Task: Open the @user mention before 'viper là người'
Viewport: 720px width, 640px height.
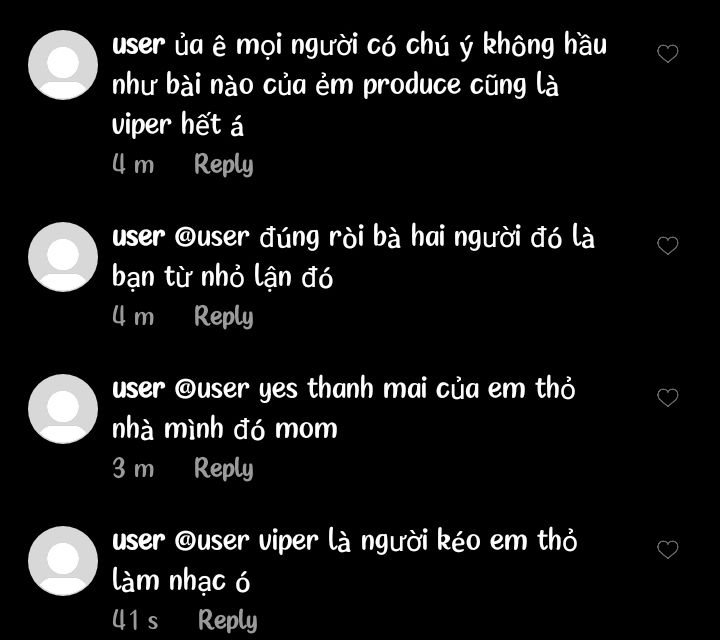Action: [212, 541]
